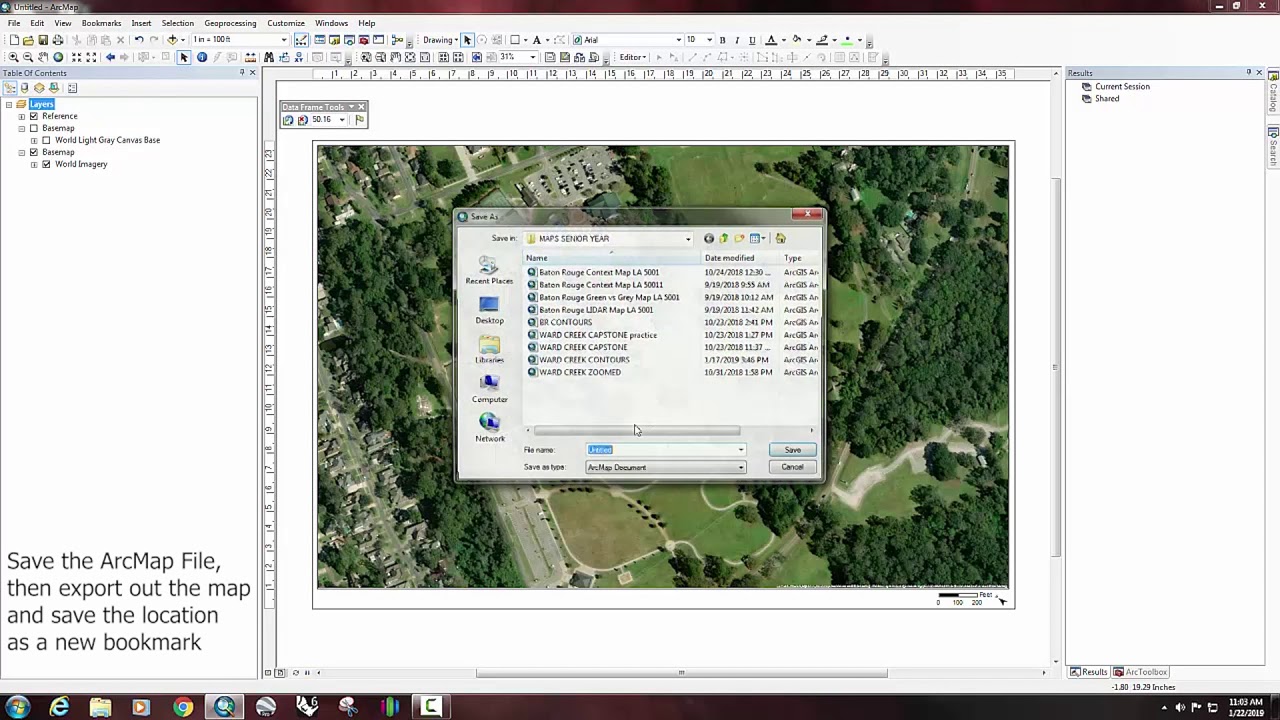The width and height of the screenshot is (1280, 720).
Task: Select the Identify info tool
Action: pyautogui.click(x=201, y=57)
